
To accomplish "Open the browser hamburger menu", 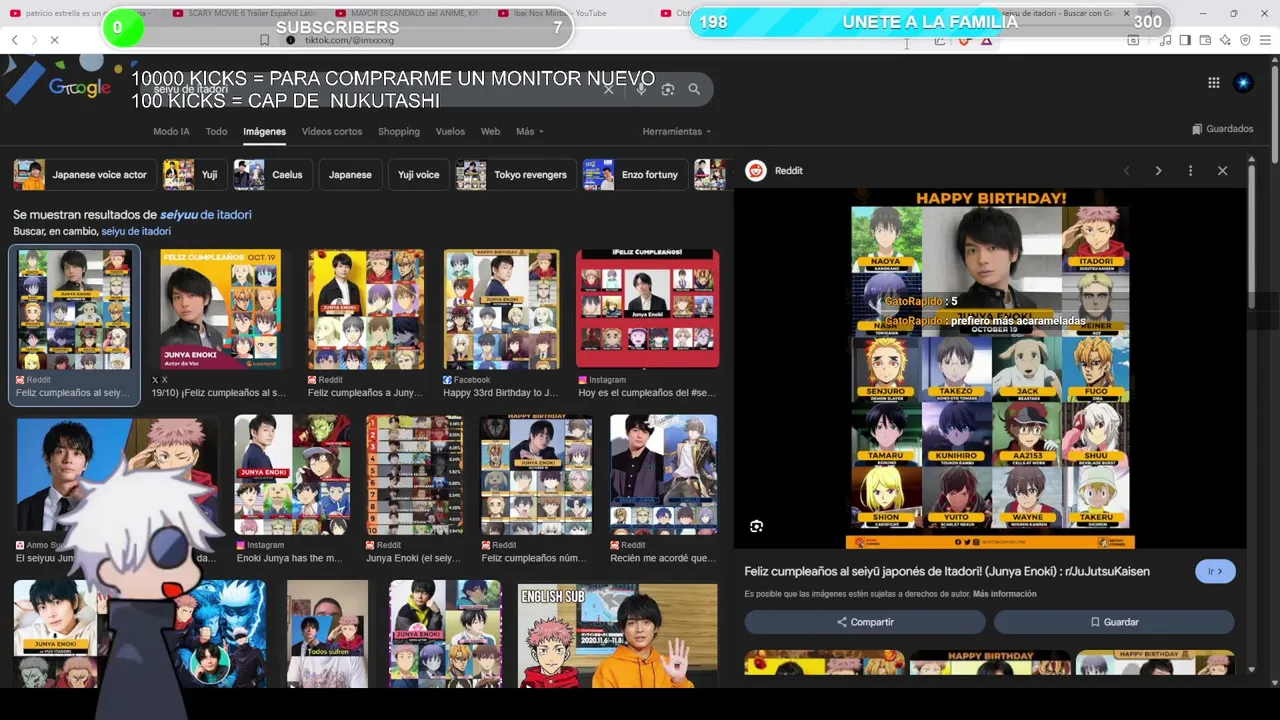I will coord(1265,40).
